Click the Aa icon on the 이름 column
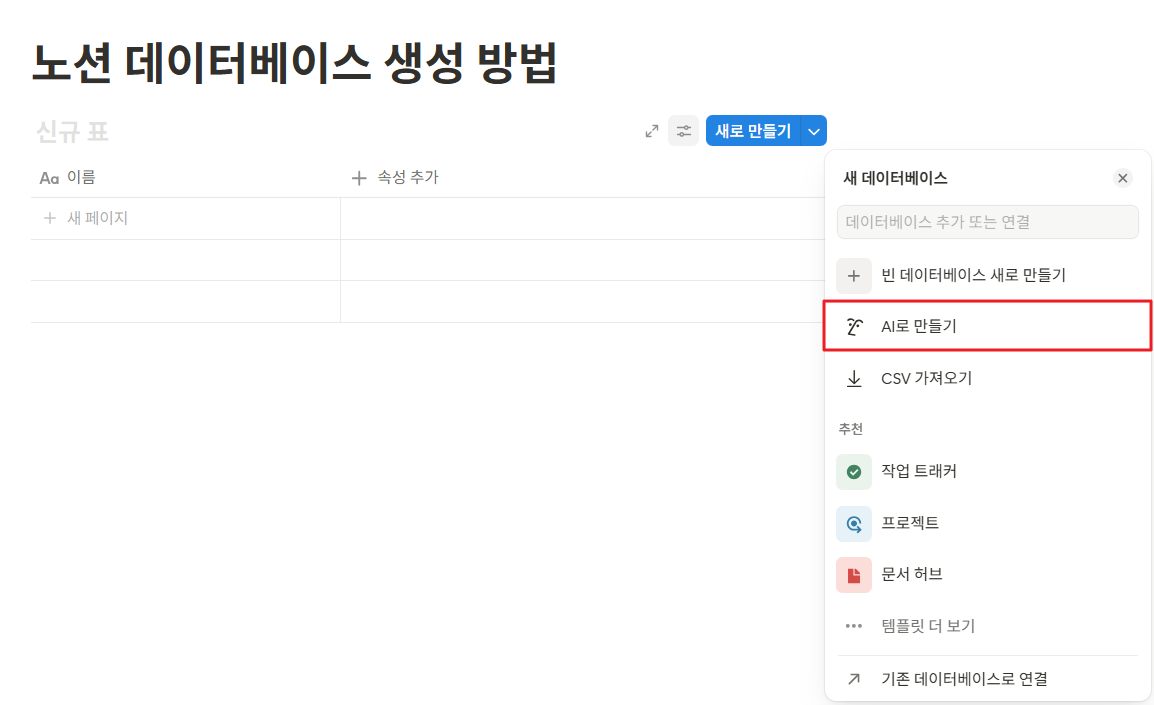Screen dimensions: 1154x705 47,178
